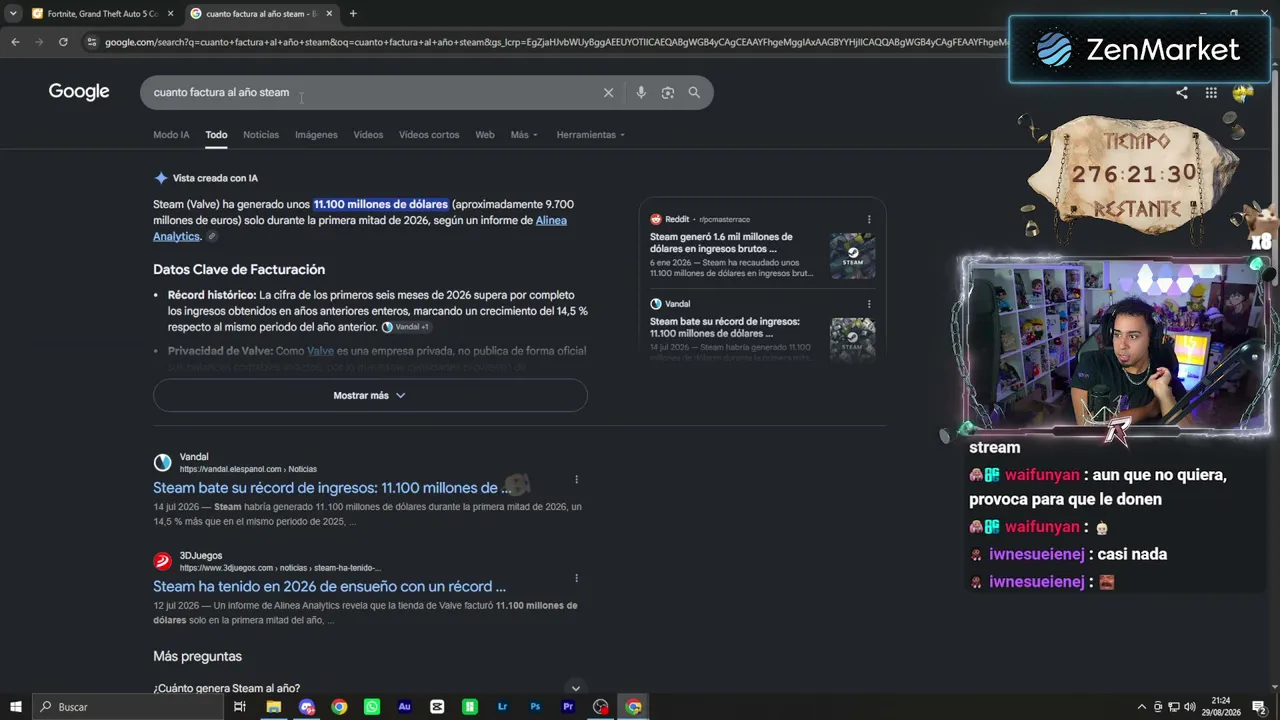1280x720 pixels.
Task: Select the Imágenes search tab
Action: (316, 135)
